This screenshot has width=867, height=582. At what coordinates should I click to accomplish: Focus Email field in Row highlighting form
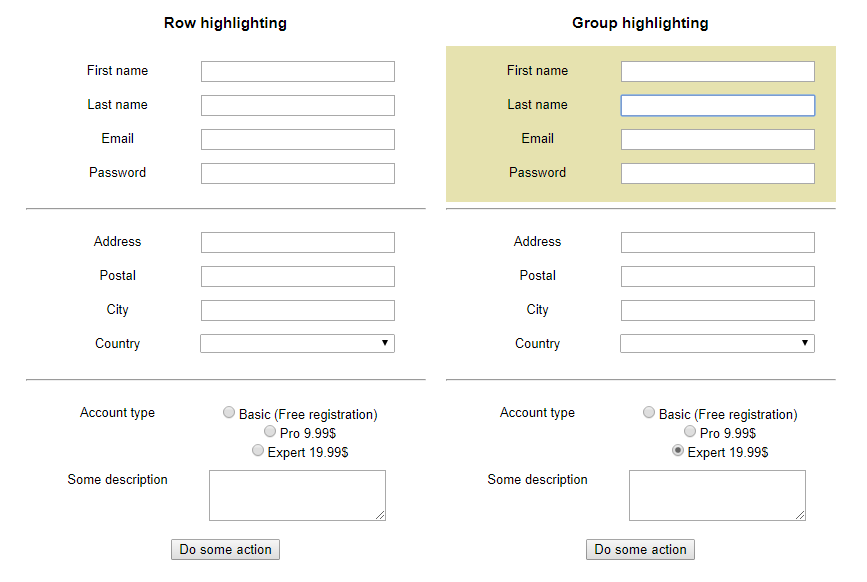coord(297,140)
